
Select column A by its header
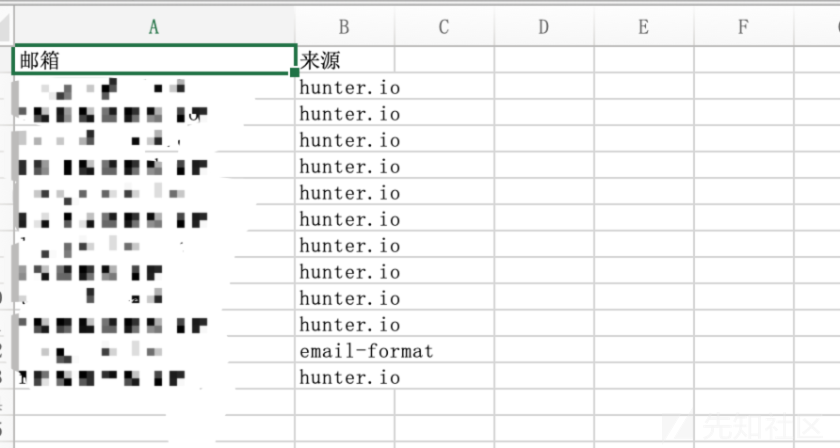tap(154, 26)
